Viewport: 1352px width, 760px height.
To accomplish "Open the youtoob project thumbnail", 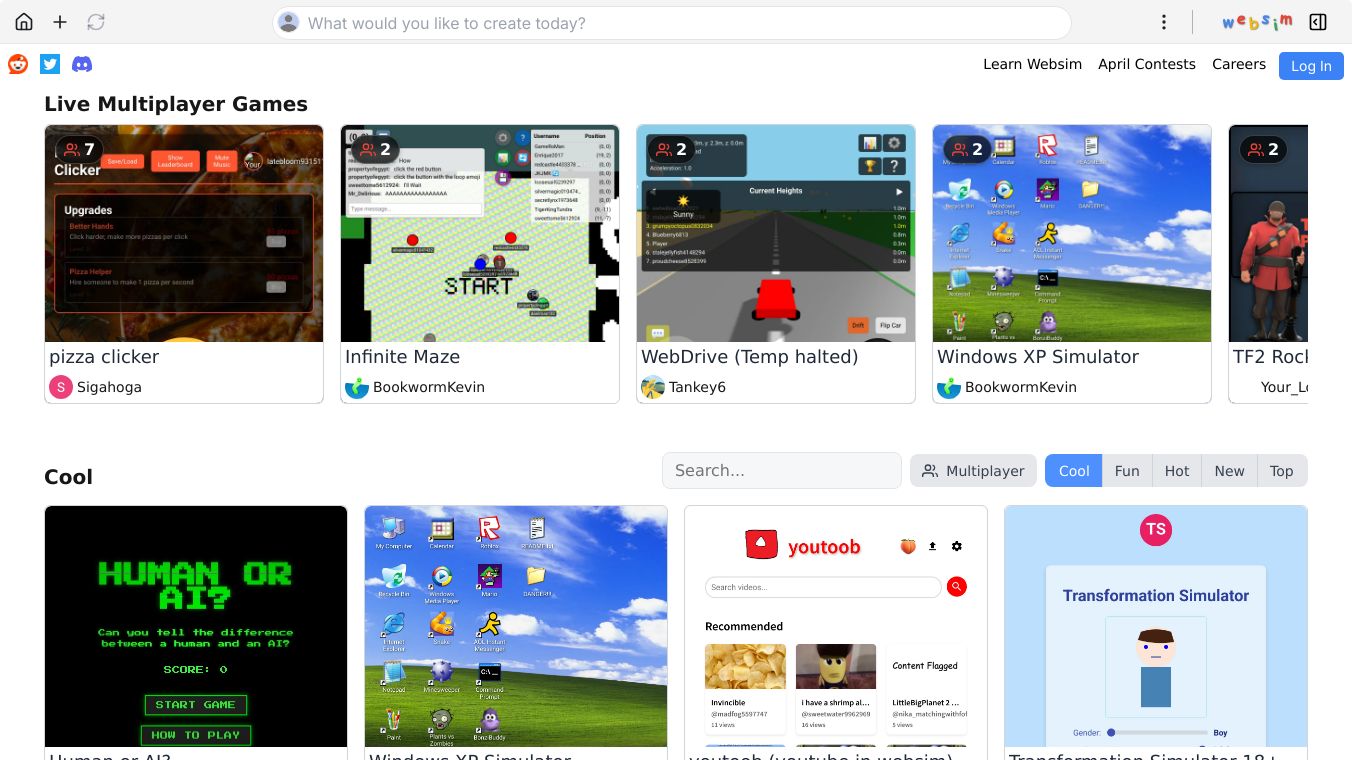I will pyautogui.click(x=836, y=626).
